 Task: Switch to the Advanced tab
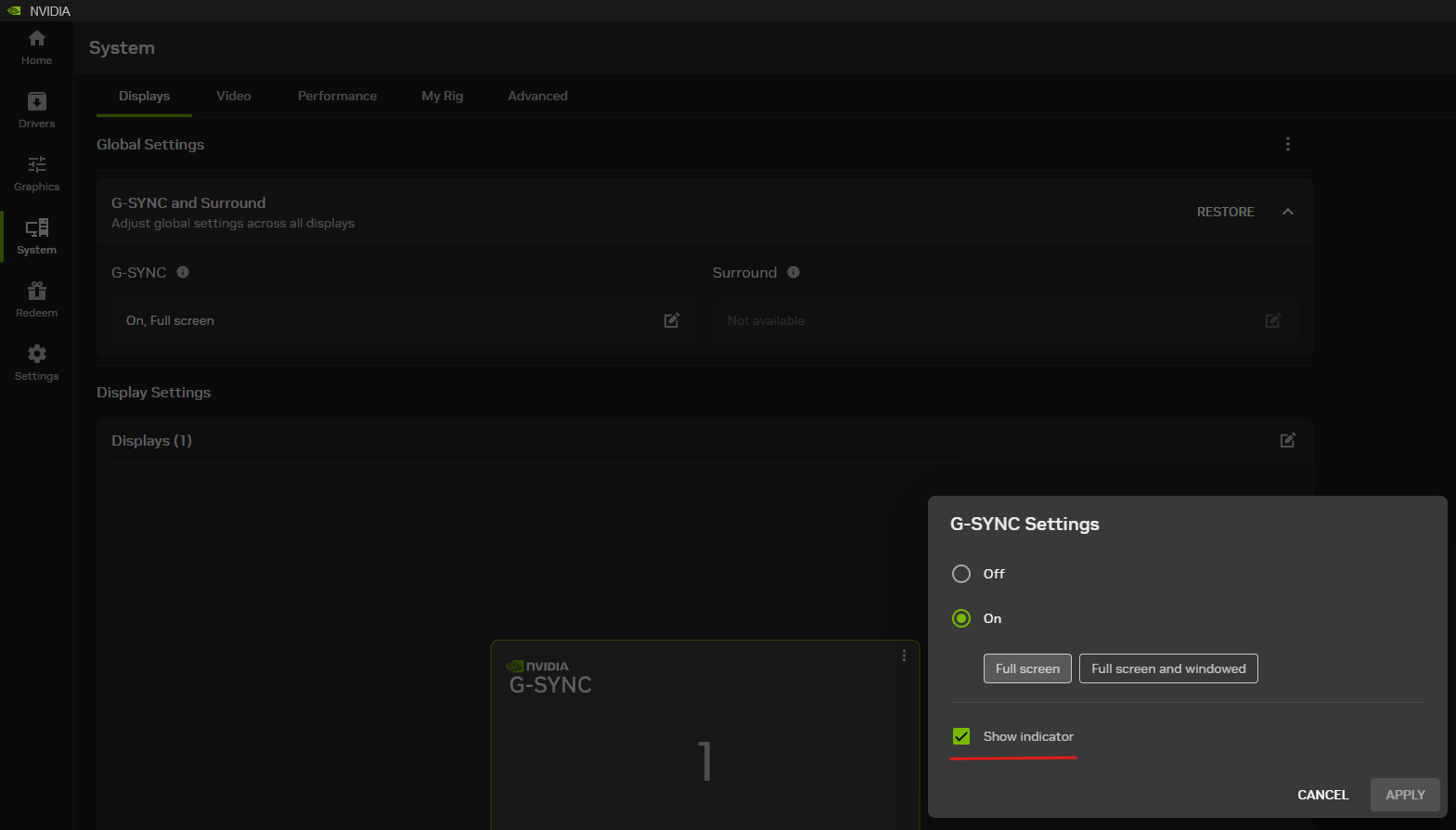[537, 96]
